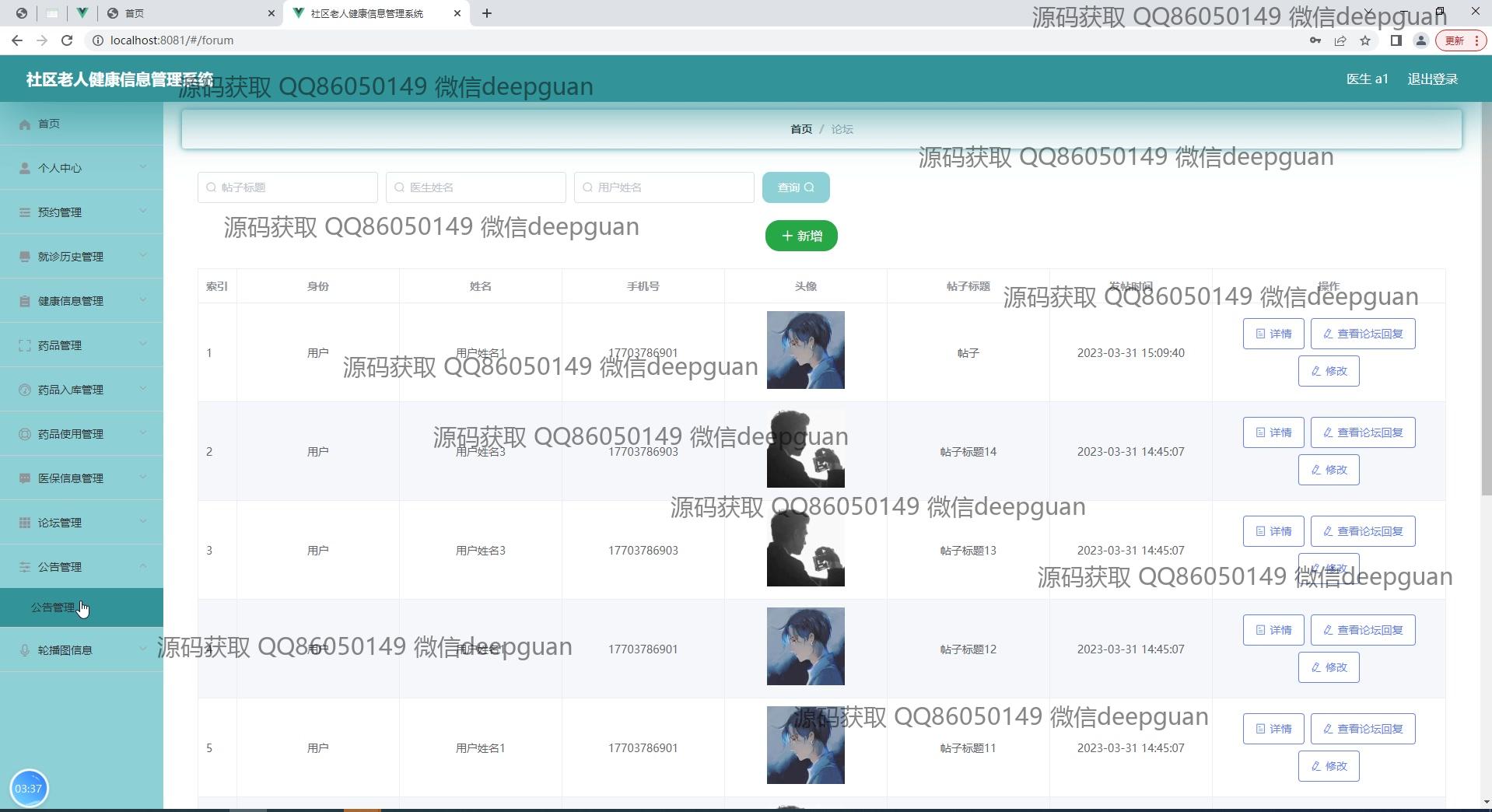
Task: Click the browser reload icon
Action: click(67, 40)
